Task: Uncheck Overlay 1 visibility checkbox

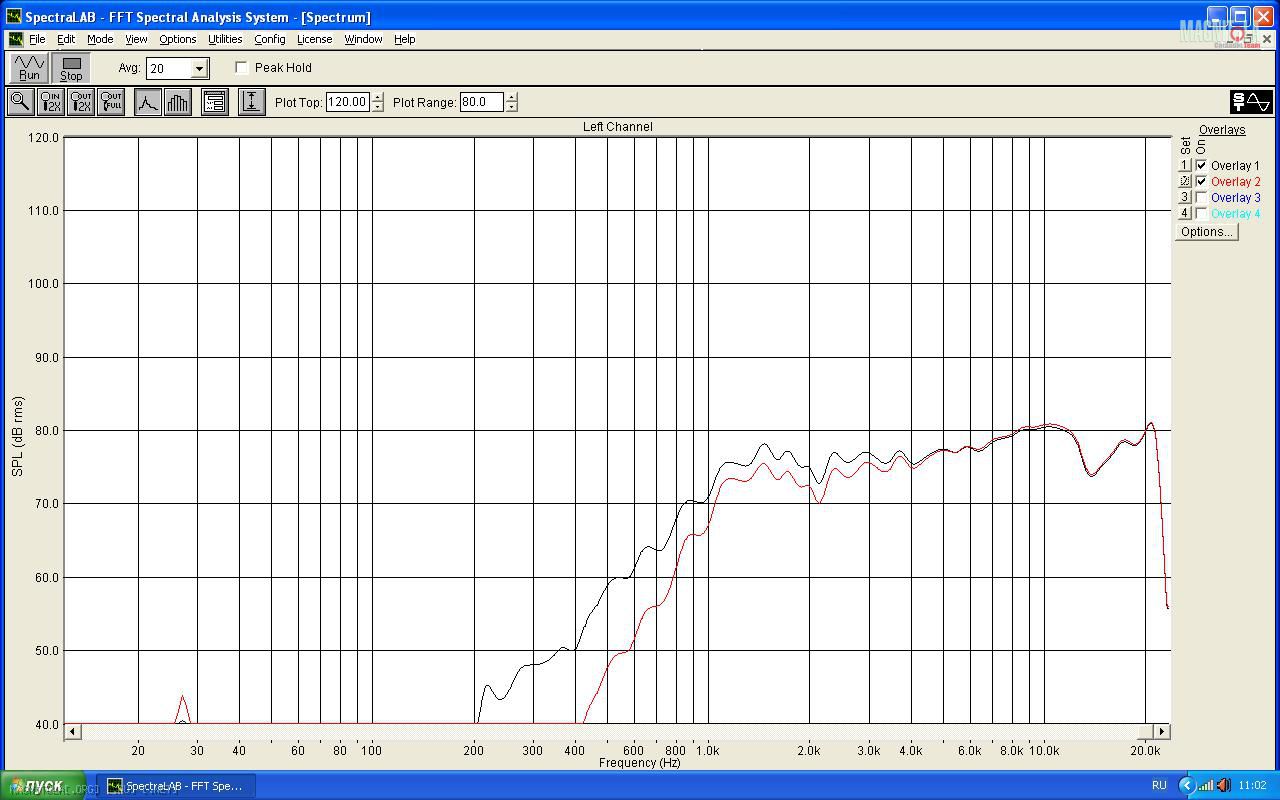Action: [1202, 166]
